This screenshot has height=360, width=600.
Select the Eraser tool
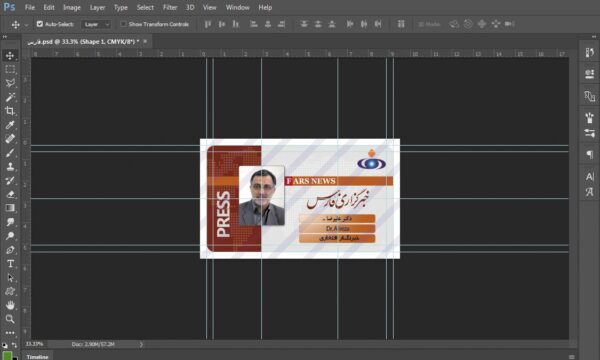tap(10, 194)
